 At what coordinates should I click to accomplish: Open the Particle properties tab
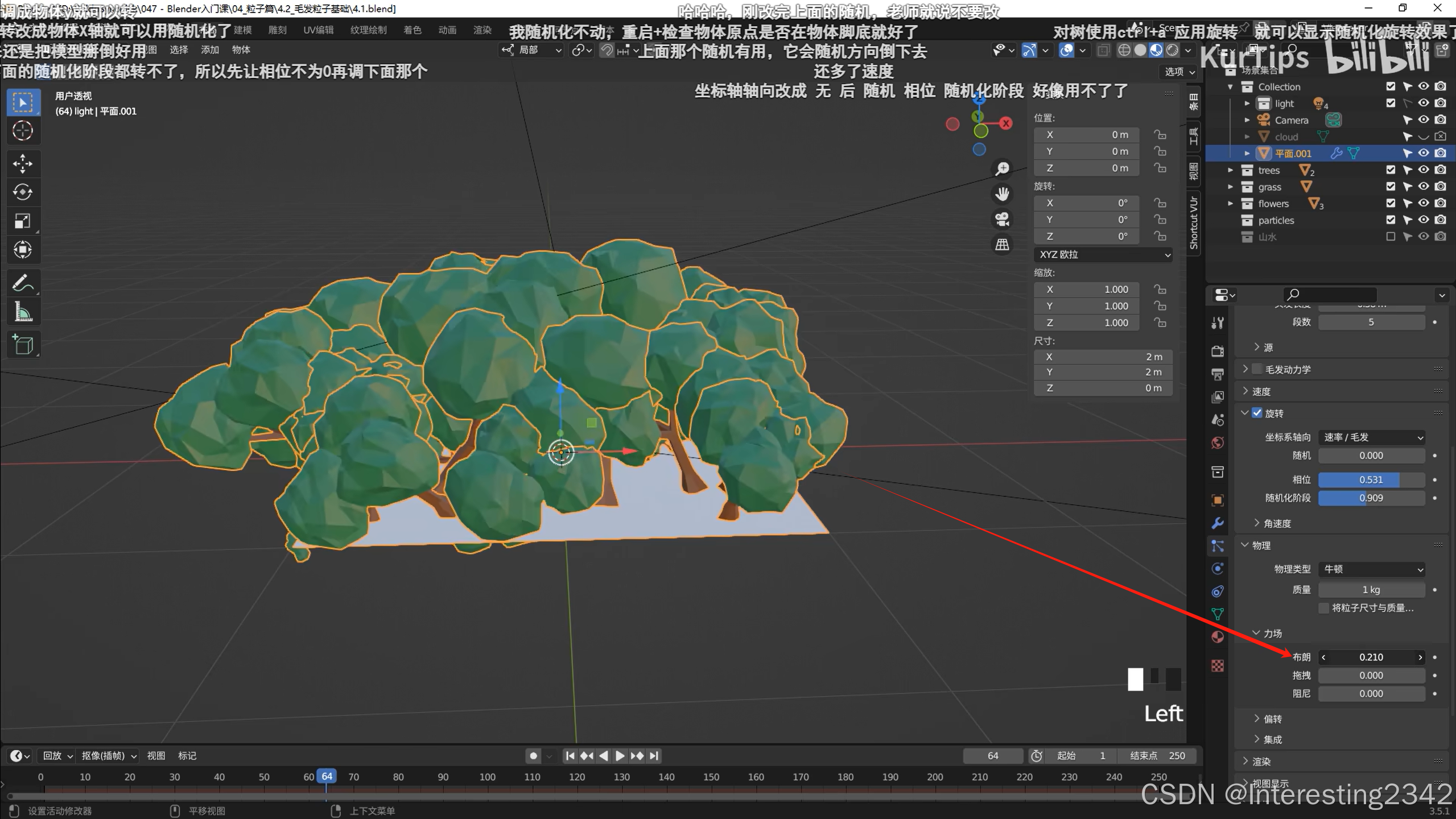click(1218, 546)
